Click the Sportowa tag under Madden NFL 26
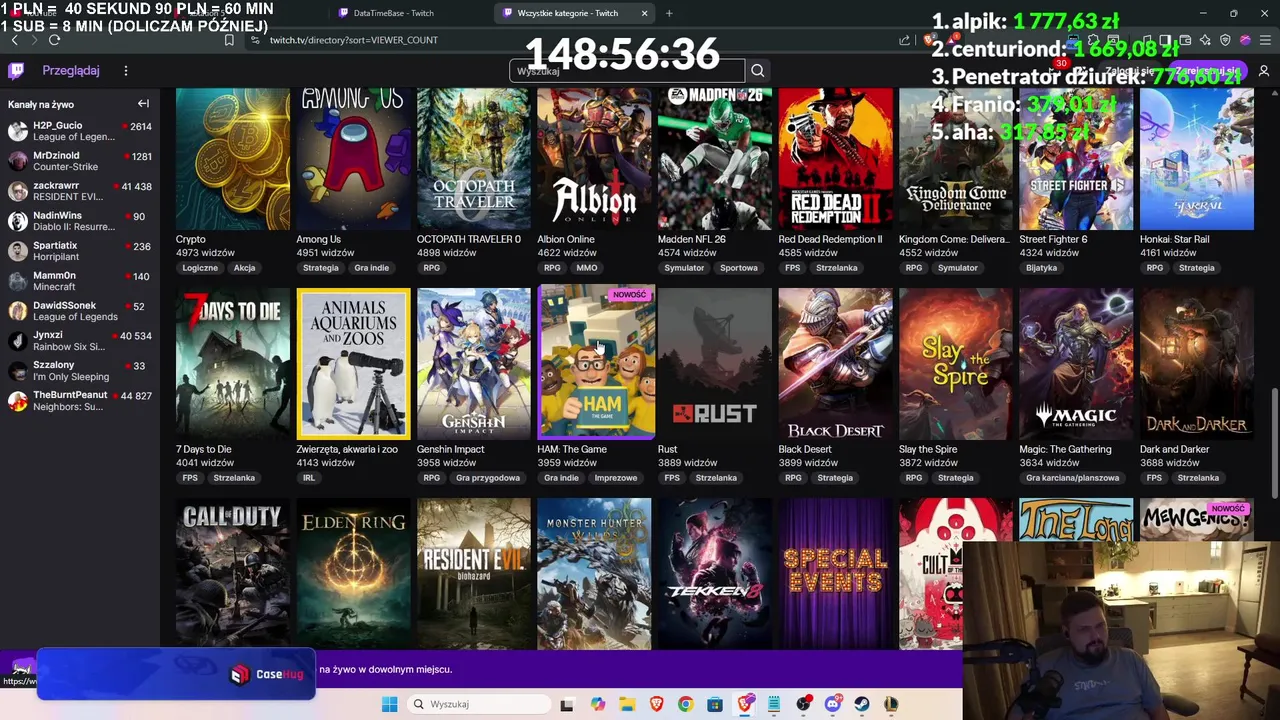Image resolution: width=1280 pixels, height=720 pixels. pos(739,268)
